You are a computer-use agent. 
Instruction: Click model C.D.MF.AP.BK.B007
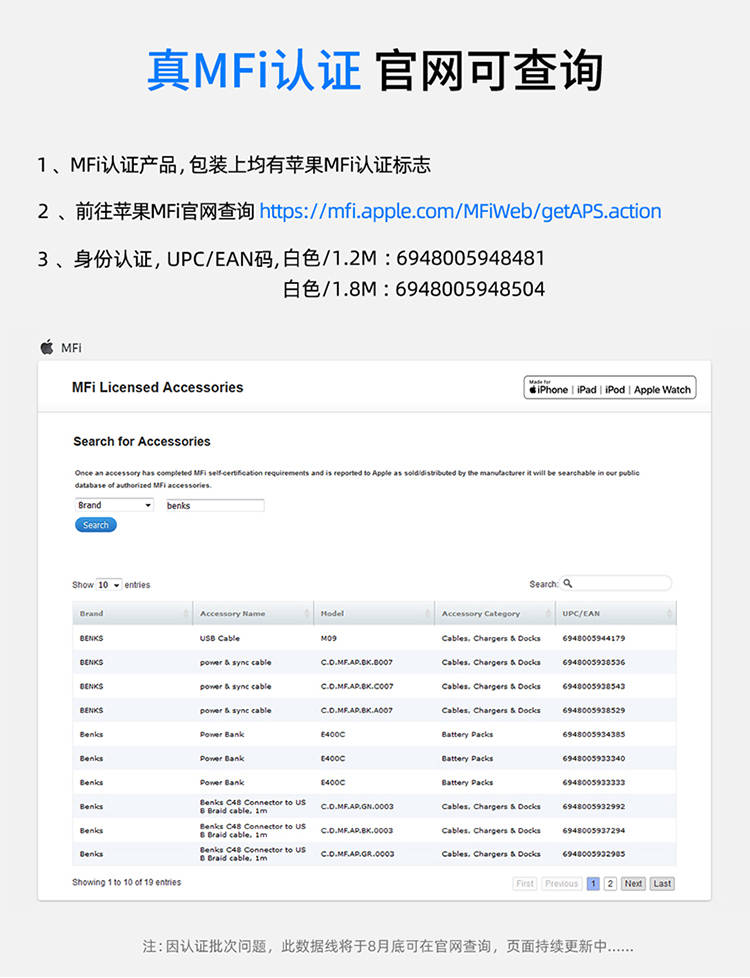tap(357, 662)
